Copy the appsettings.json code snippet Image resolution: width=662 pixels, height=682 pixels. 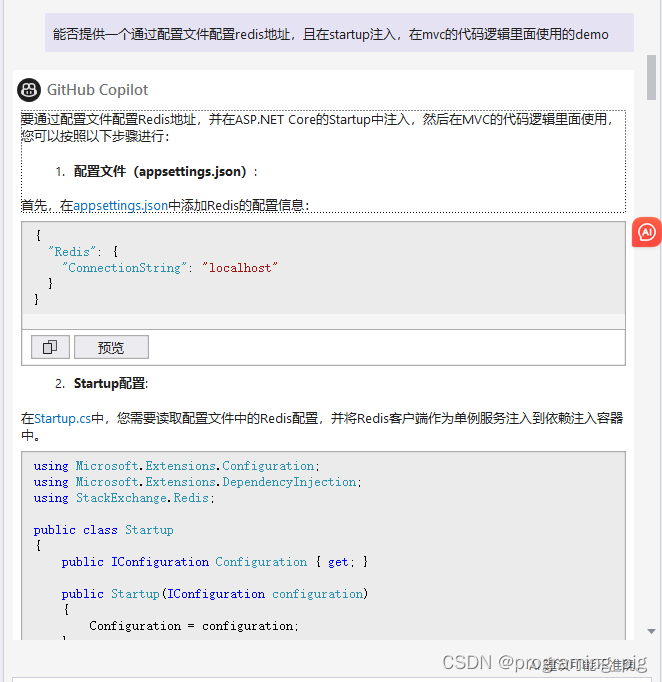pyautogui.click(x=50, y=347)
